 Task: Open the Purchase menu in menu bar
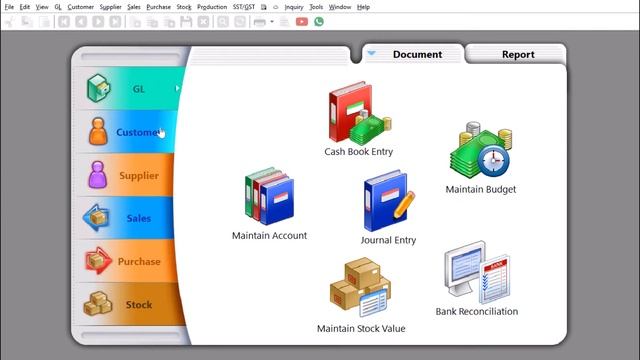(158, 7)
